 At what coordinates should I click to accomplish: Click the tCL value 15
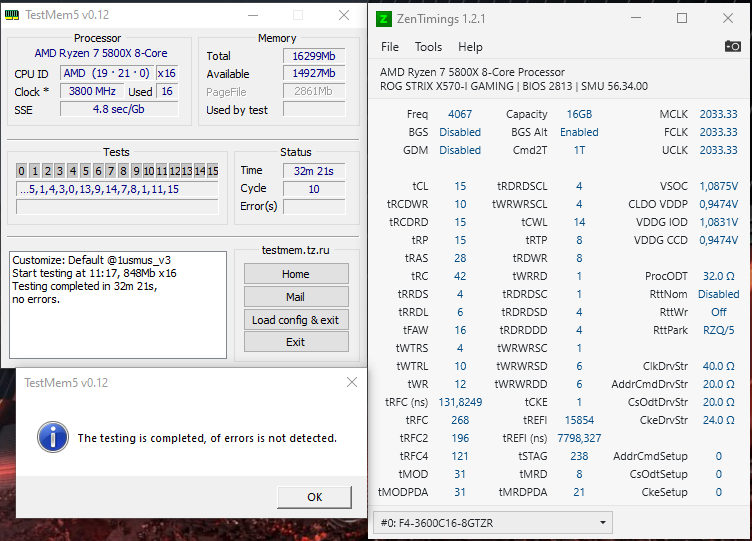460,186
